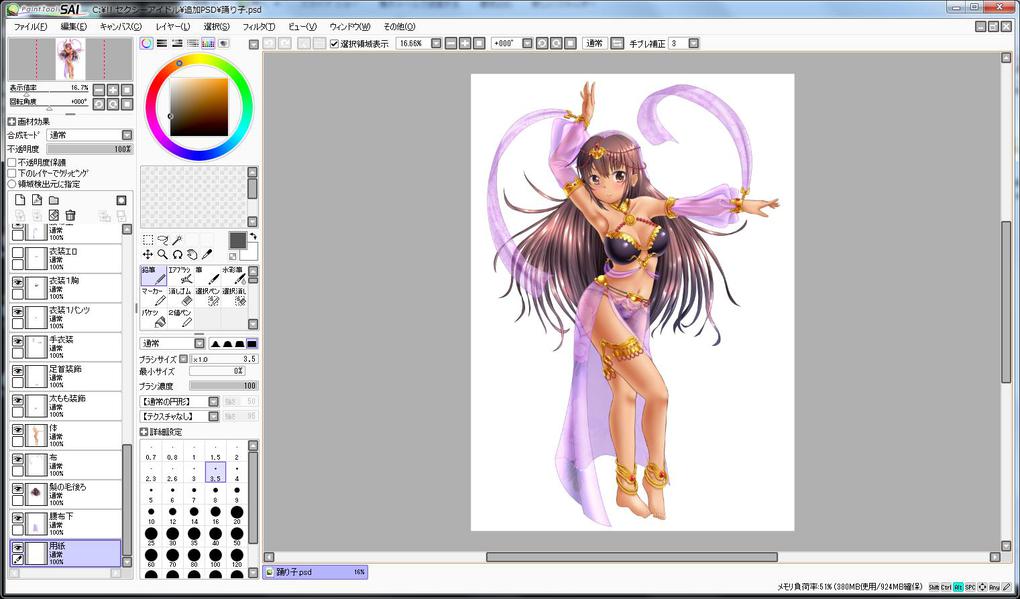Adjust the 不透明度 layer opacity slider
1020x599 pixels.
(x=90, y=149)
